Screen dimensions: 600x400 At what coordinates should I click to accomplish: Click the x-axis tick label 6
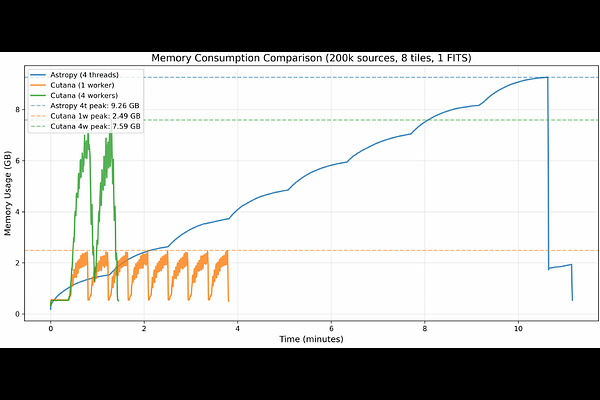coord(331,328)
